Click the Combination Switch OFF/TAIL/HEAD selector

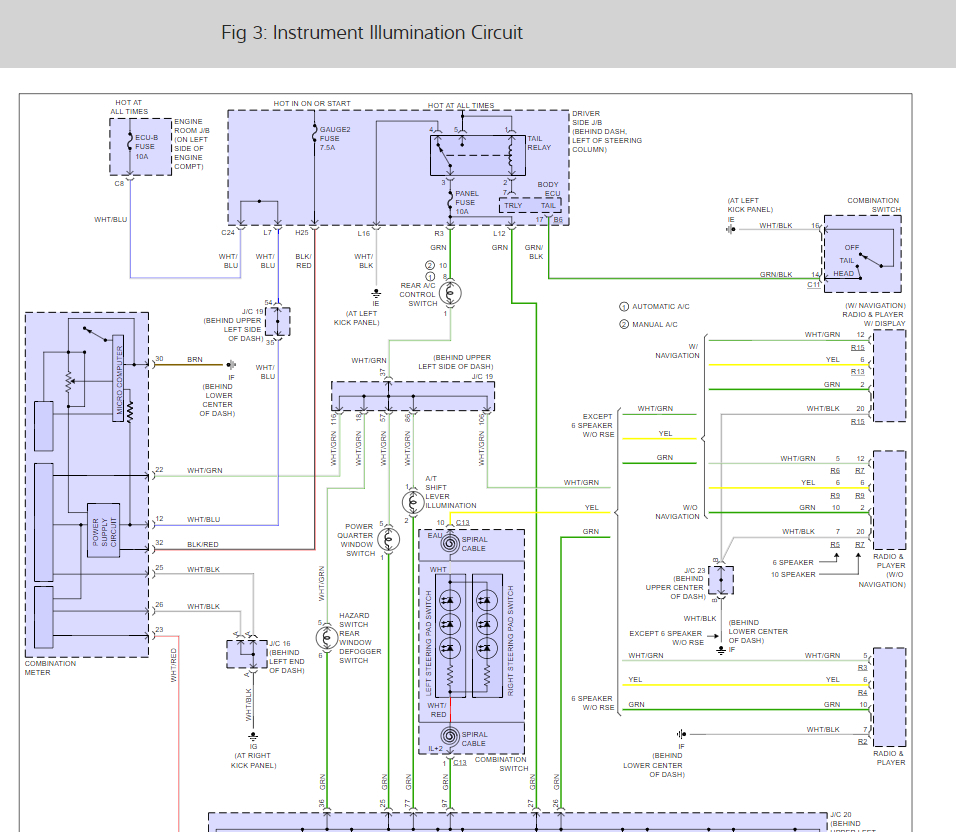[x=872, y=258]
